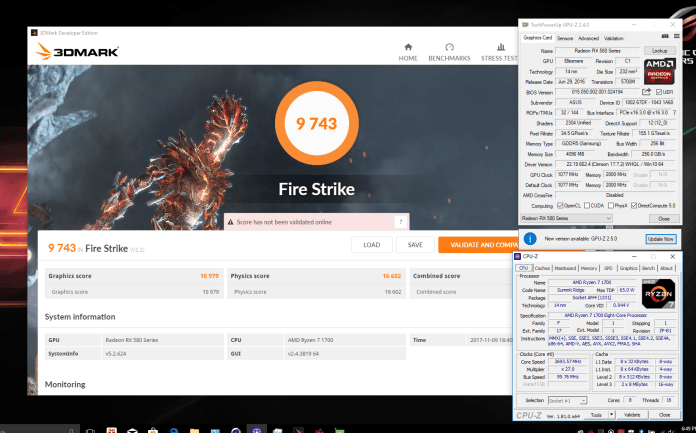
Task: Toggle the OpenCL checkbox in GPU-Z
Action: [x=560, y=206]
